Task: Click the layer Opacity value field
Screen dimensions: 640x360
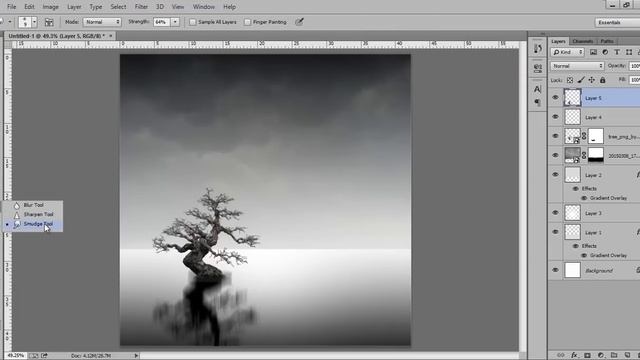Action: 635,66
